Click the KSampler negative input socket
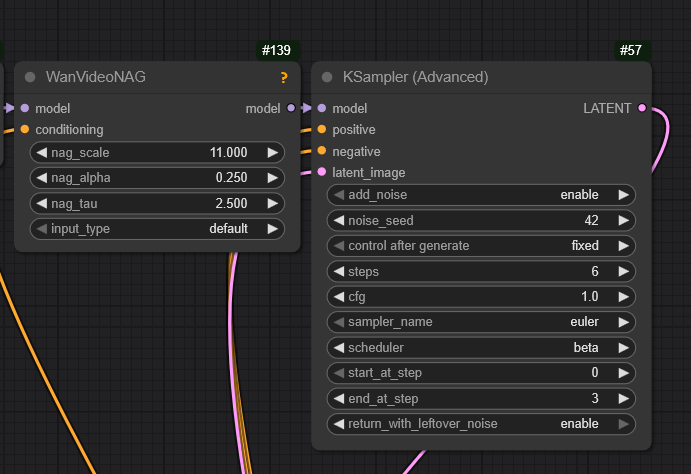Viewport: 691px width, 474px height. (322, 151)
